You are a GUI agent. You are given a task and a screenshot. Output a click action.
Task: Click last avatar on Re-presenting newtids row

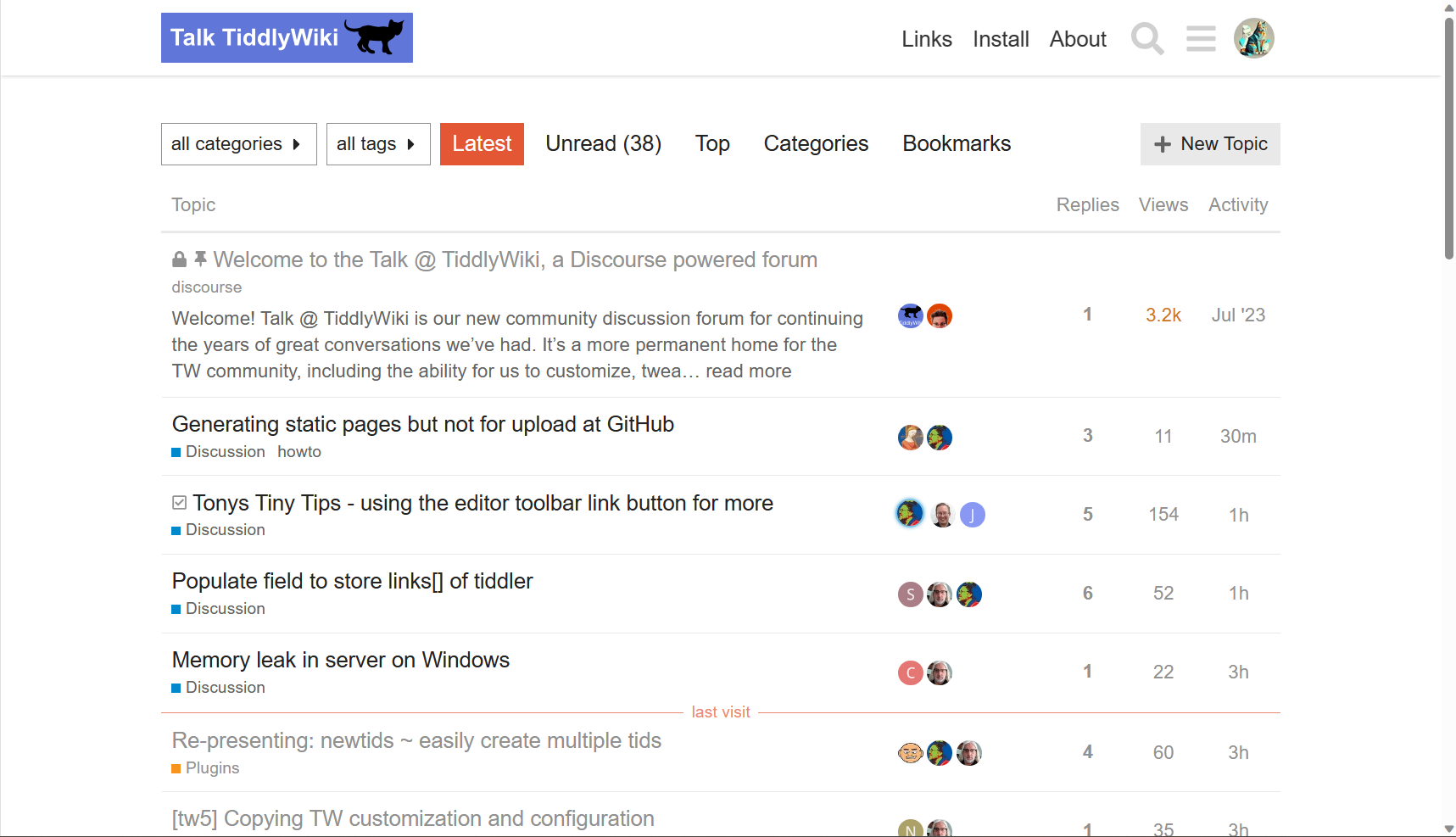[968, 753]
